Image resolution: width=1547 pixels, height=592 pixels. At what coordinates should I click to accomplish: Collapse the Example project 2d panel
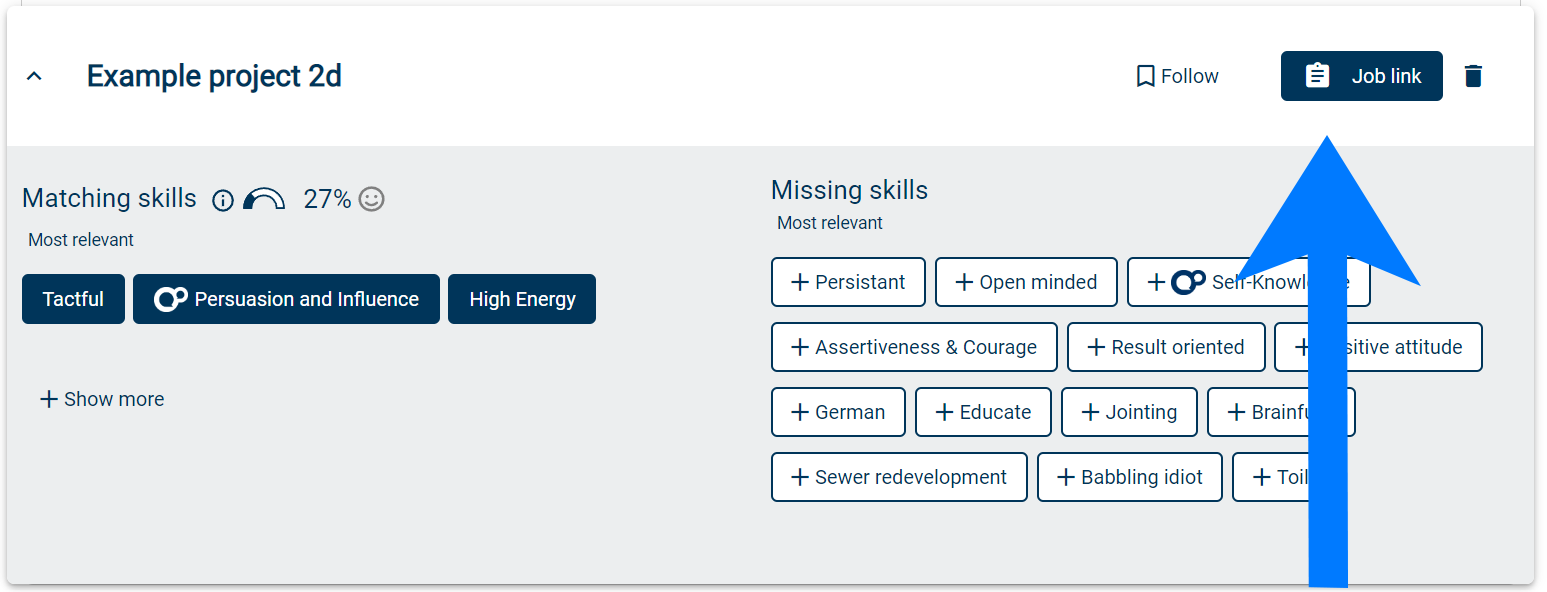coord(33,75)
